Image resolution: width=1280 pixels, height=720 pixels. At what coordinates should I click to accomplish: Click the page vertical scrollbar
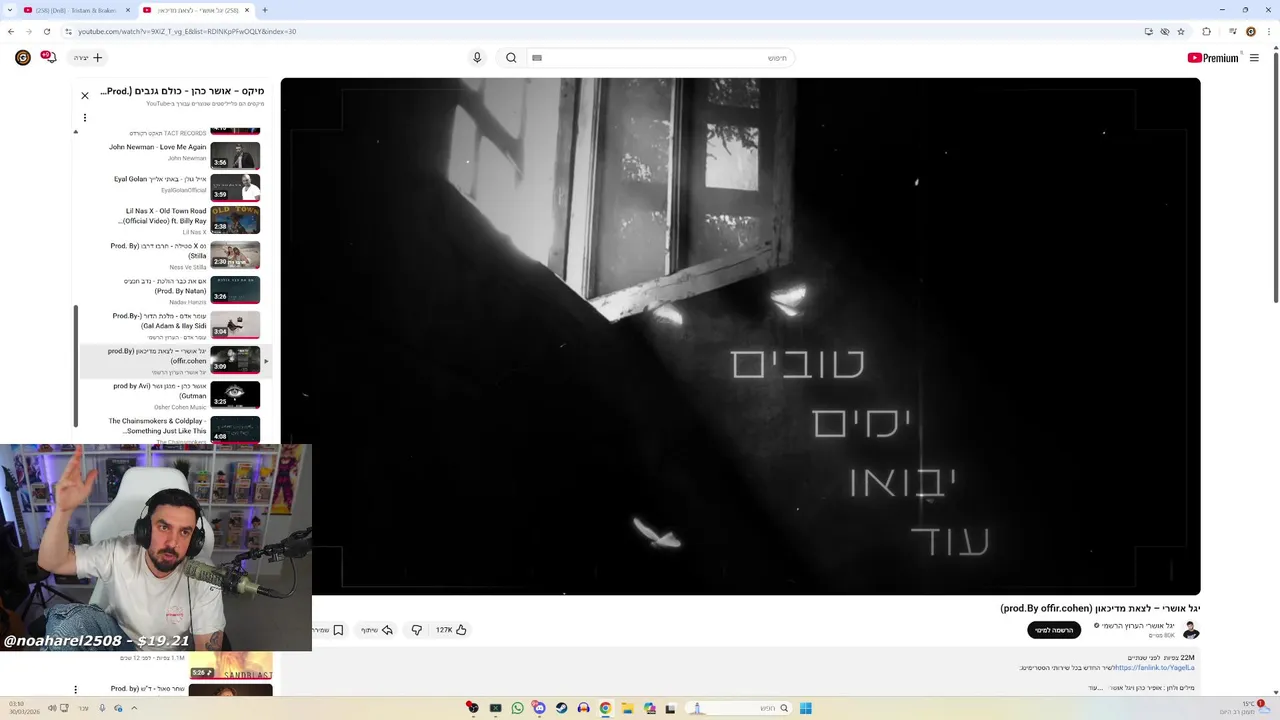(x=1276, y=180)
